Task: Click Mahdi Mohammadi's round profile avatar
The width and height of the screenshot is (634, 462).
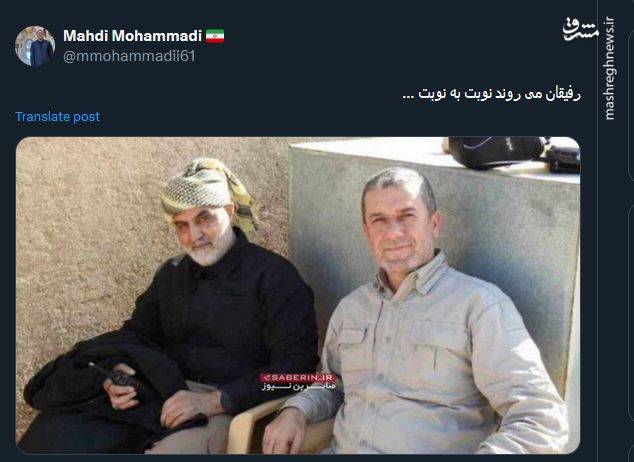Action: [x=35, y=46]
